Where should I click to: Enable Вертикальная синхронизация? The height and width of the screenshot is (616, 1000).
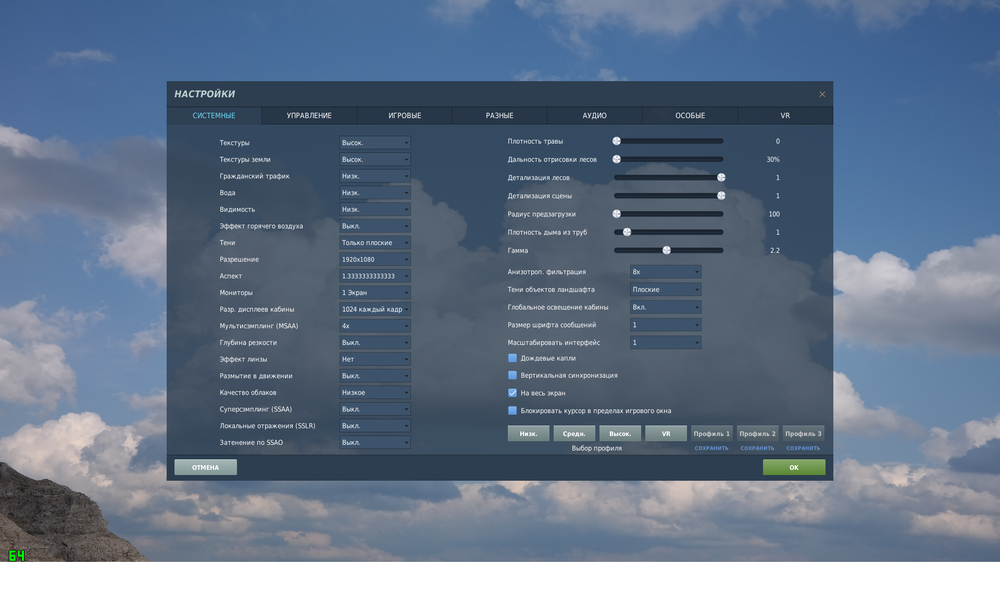point(512,375)
